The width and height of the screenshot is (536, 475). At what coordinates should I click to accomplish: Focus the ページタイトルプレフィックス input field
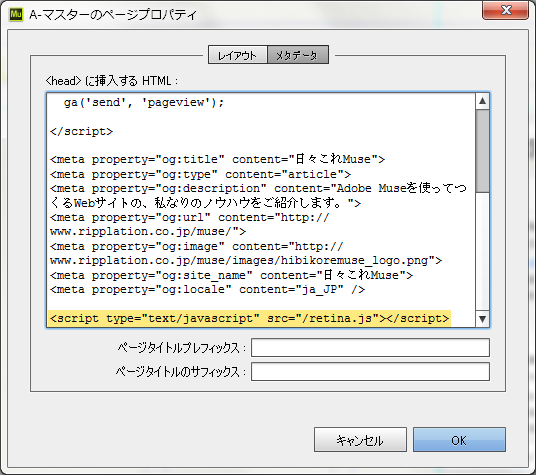coord(370,347)
